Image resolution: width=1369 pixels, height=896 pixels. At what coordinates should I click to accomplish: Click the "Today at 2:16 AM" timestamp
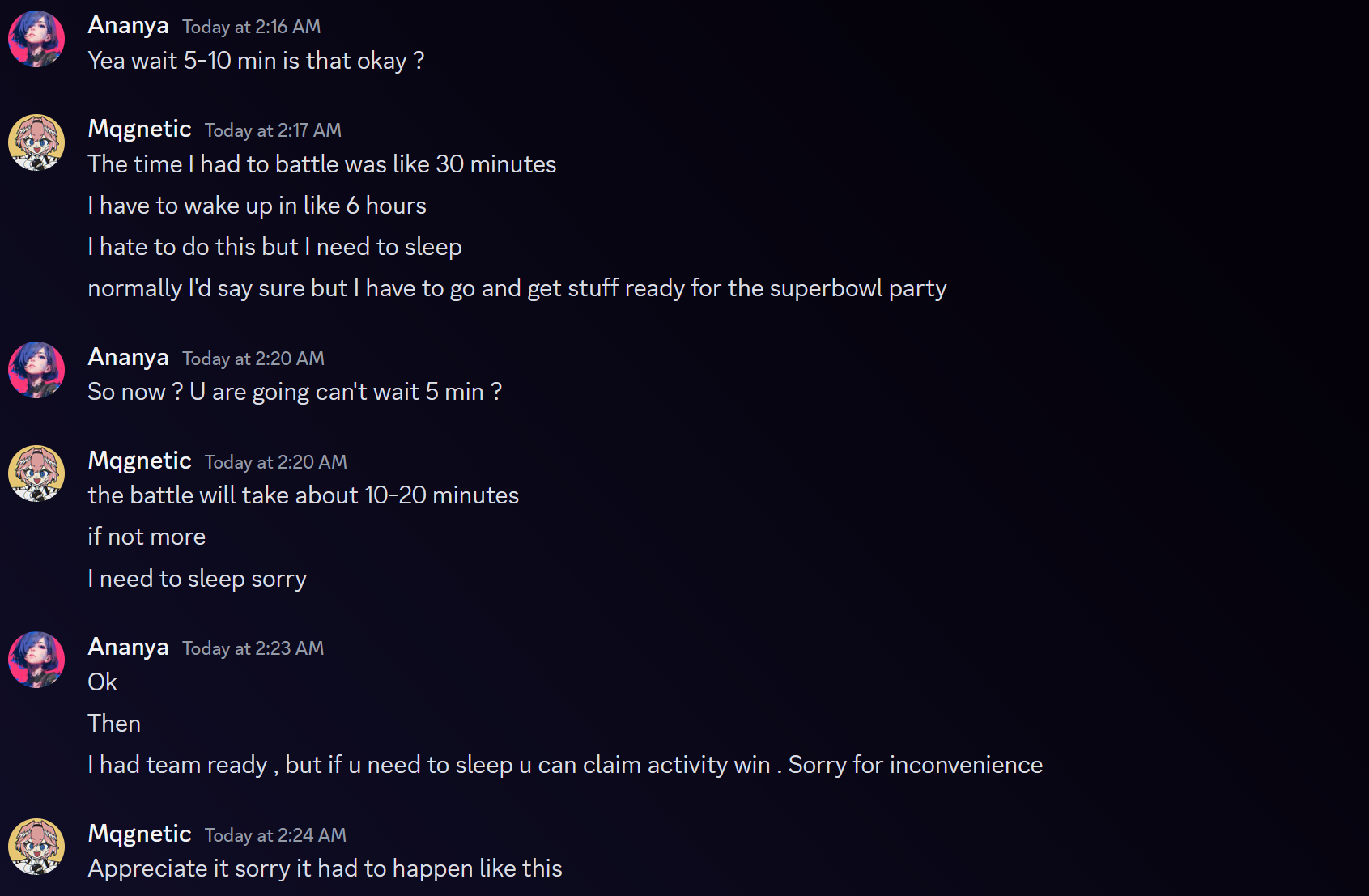pyautogui.click(x=251, y=27)
